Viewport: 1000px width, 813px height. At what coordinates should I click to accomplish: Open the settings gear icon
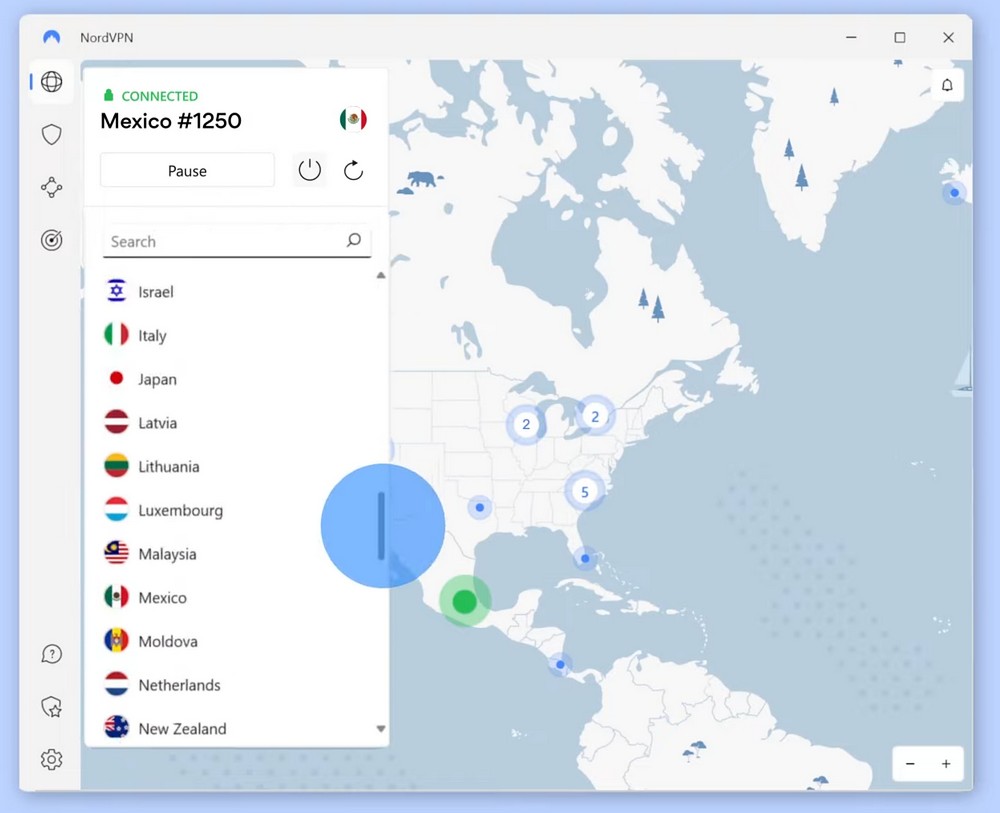tap(52, 759)
